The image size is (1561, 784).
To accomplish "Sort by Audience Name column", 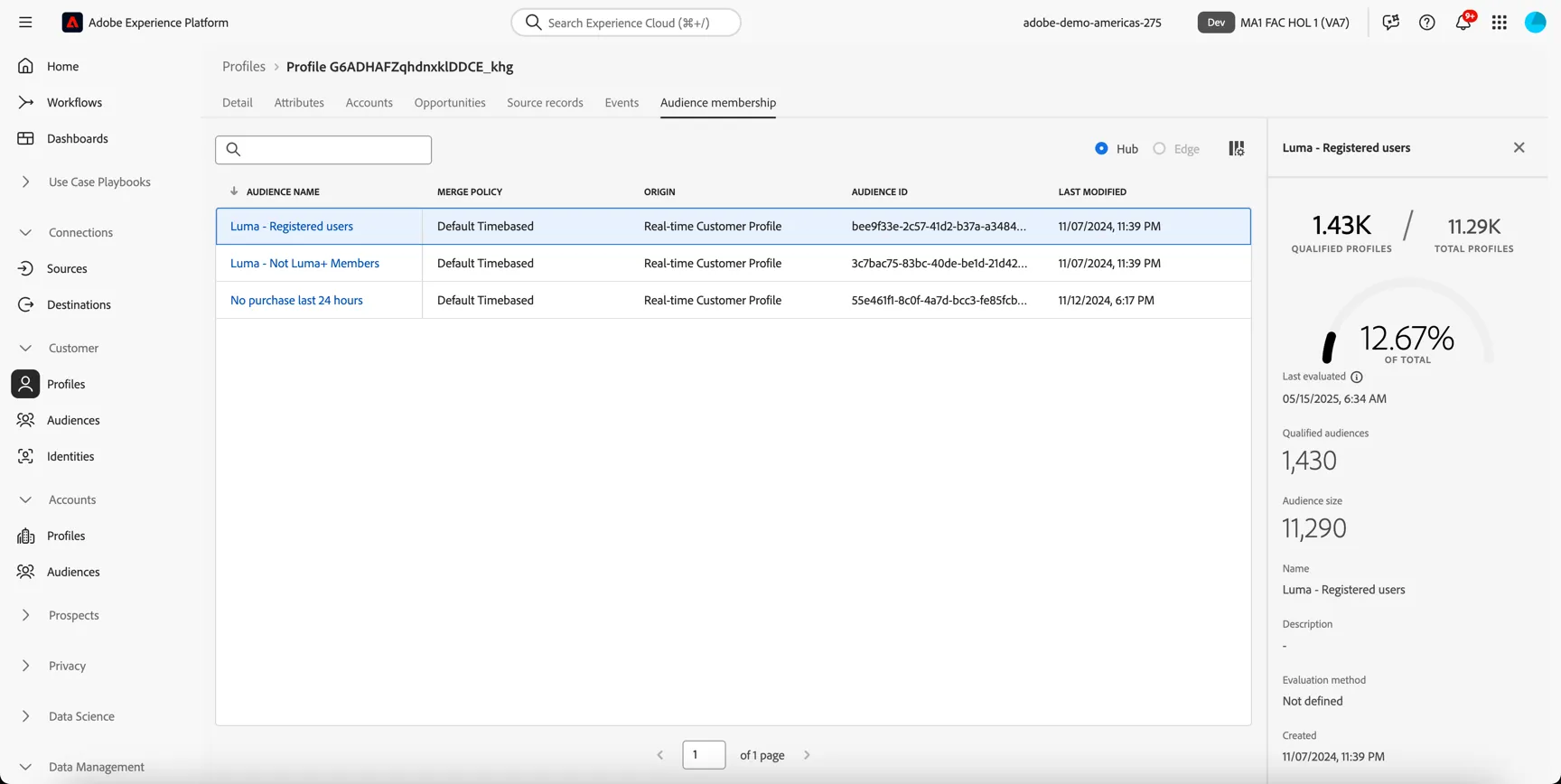I will pos(282,191).
